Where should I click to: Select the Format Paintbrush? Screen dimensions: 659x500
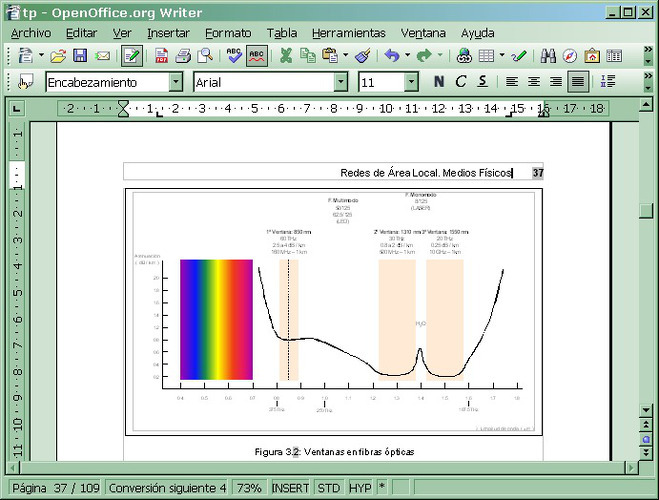362,56
